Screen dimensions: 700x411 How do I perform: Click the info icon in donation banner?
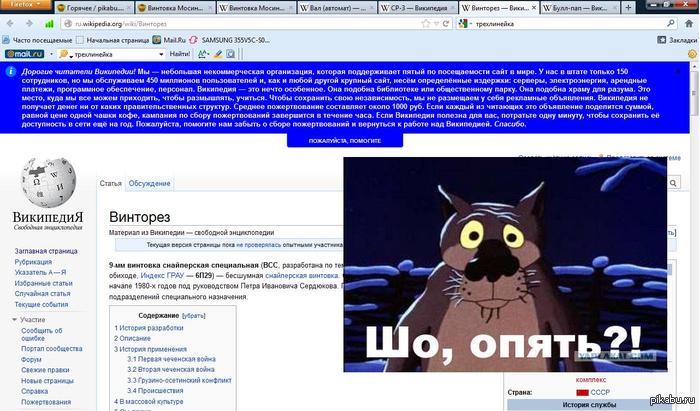tap(11, 72)
